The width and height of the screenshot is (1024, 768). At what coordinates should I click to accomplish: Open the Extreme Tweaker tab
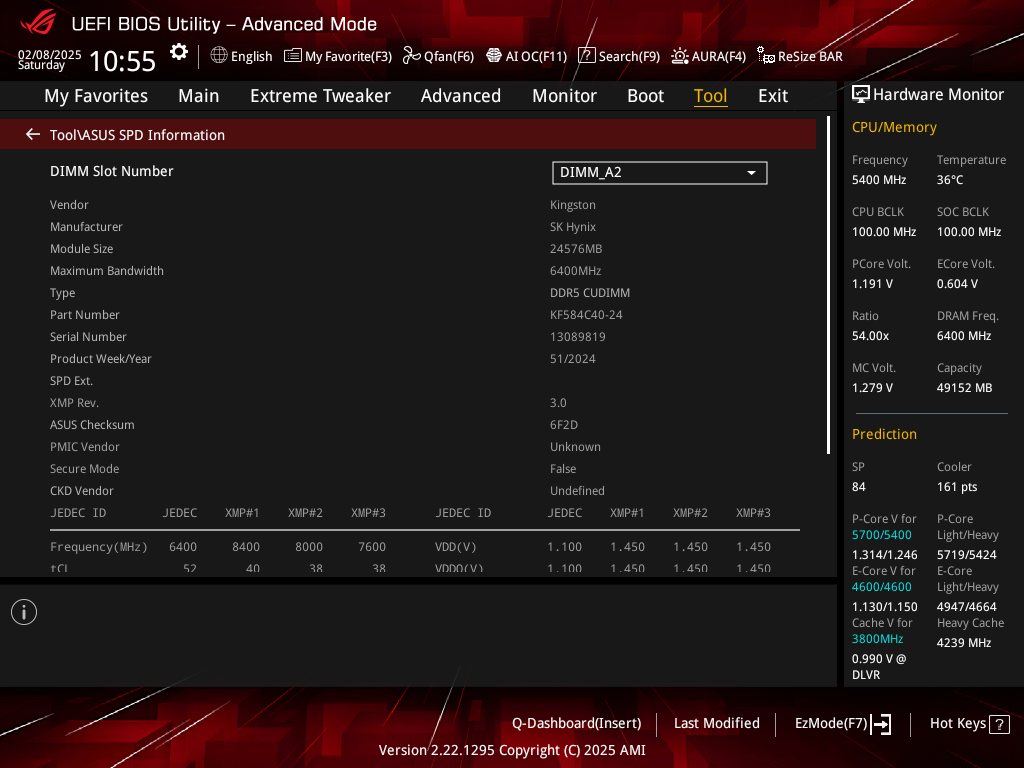click(x=320, y=95)
